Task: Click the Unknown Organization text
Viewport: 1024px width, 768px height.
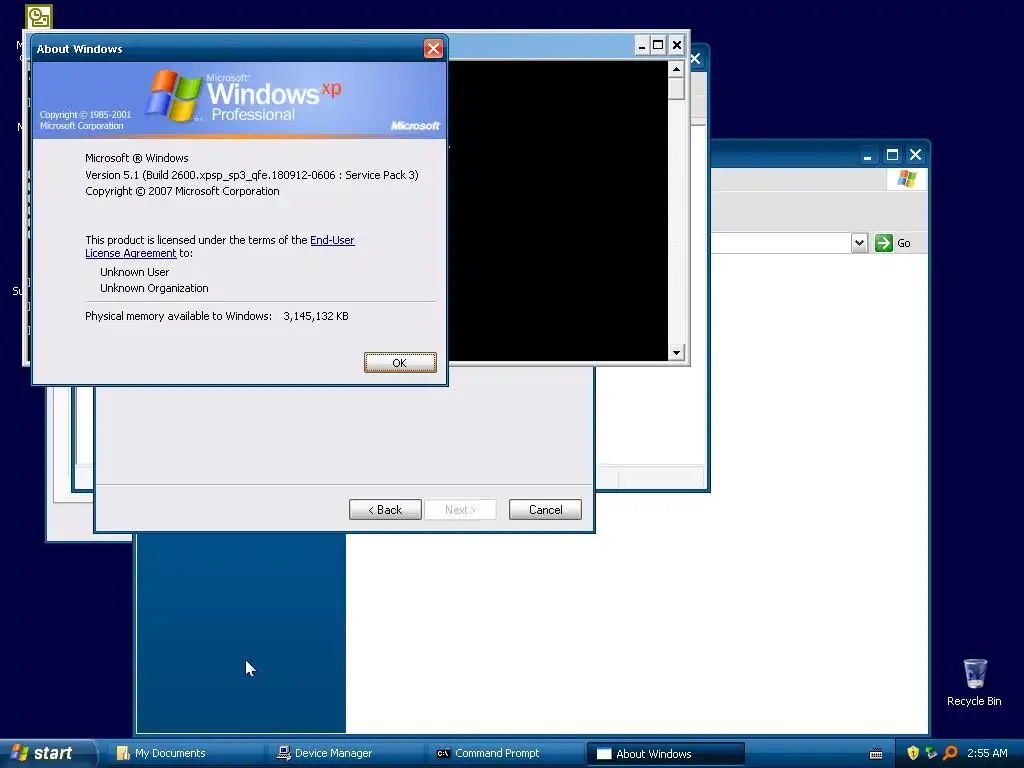Action: pos(154,288)
